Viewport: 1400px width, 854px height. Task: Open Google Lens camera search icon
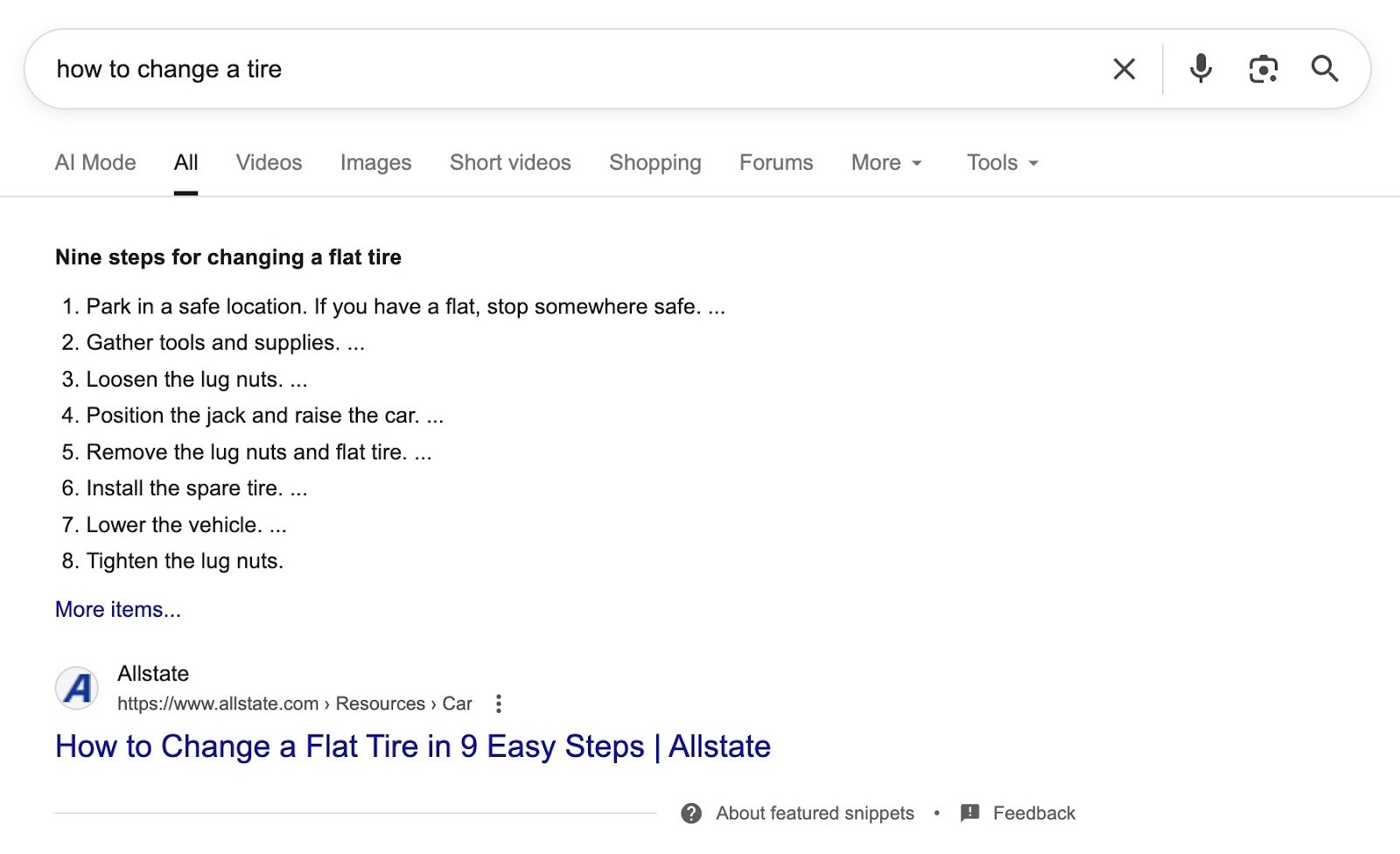[x=1263, y=68]
